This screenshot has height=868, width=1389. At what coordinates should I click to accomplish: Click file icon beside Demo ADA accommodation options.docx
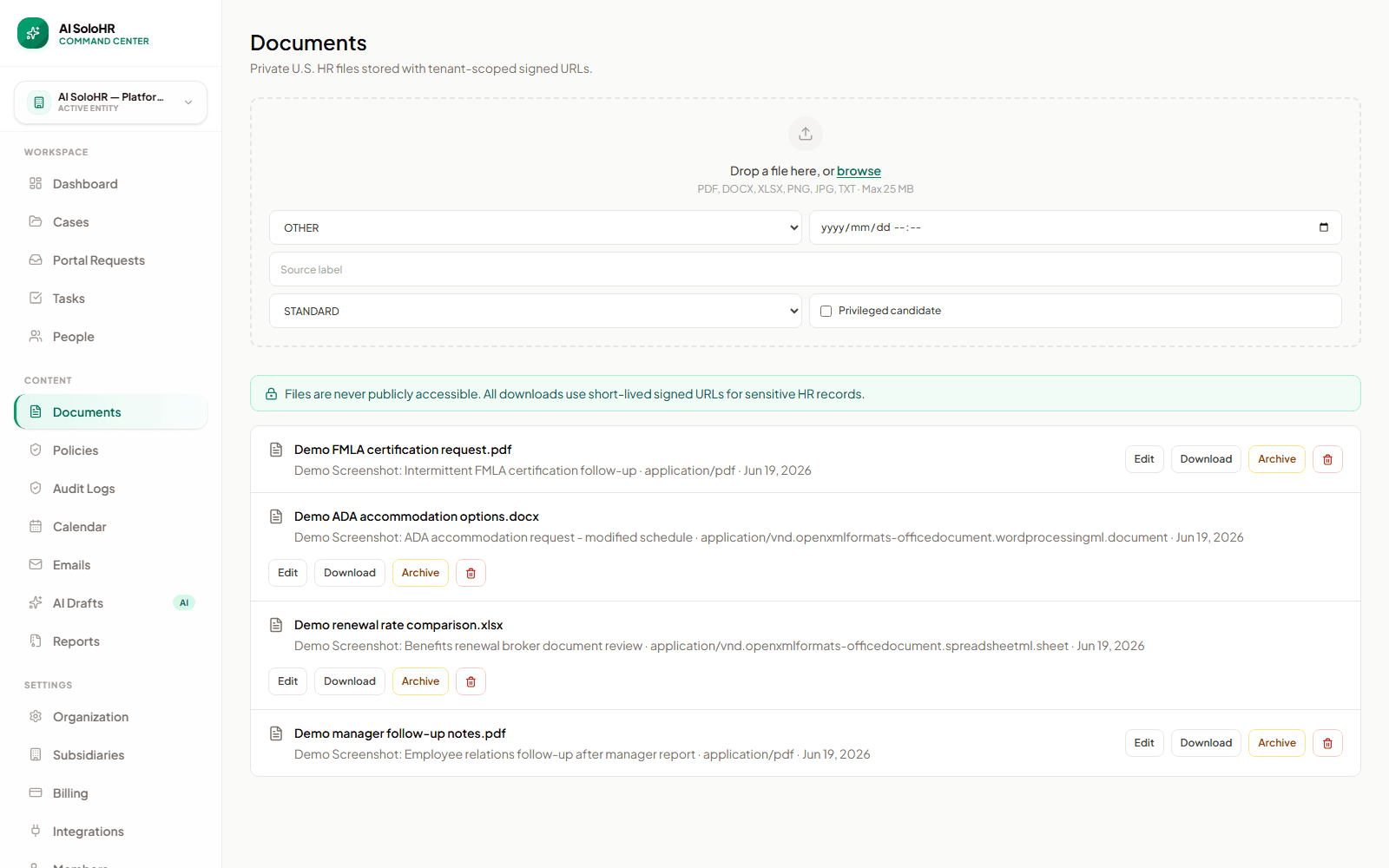pyautogui.click(x=276, y=516)
